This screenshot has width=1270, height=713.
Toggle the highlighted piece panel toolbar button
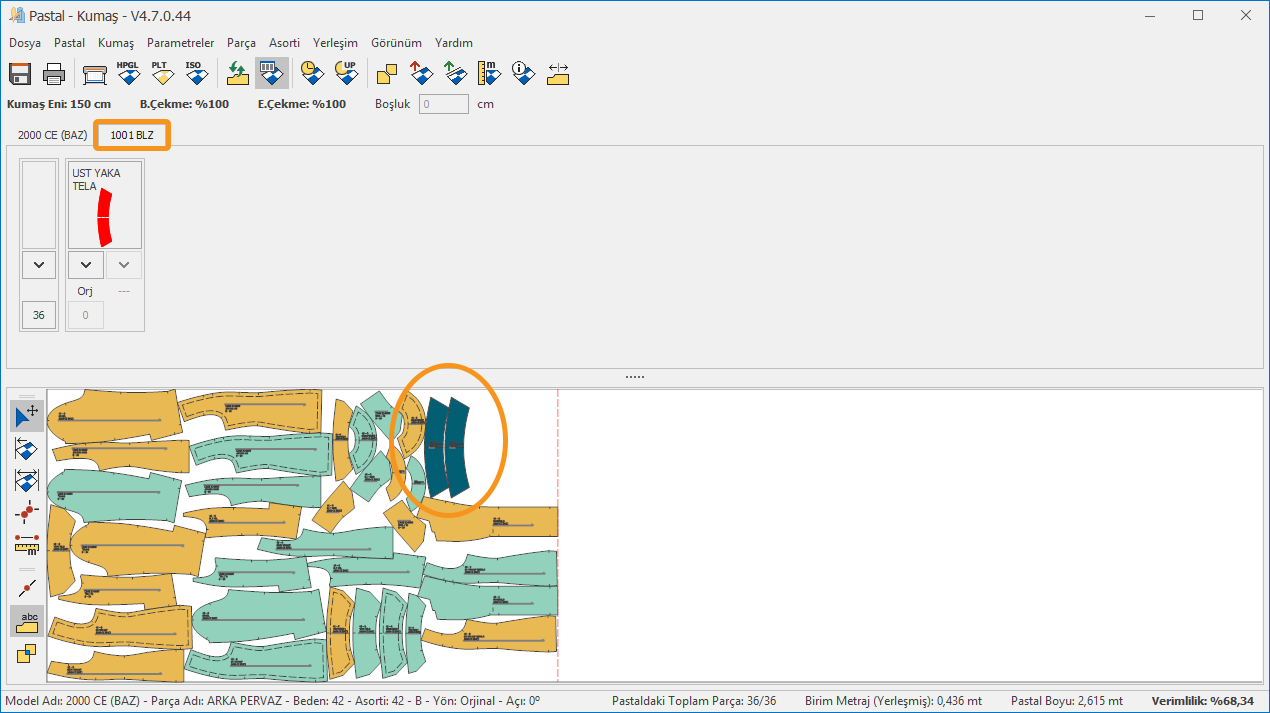pyautogui.click(x=271, y=74)
